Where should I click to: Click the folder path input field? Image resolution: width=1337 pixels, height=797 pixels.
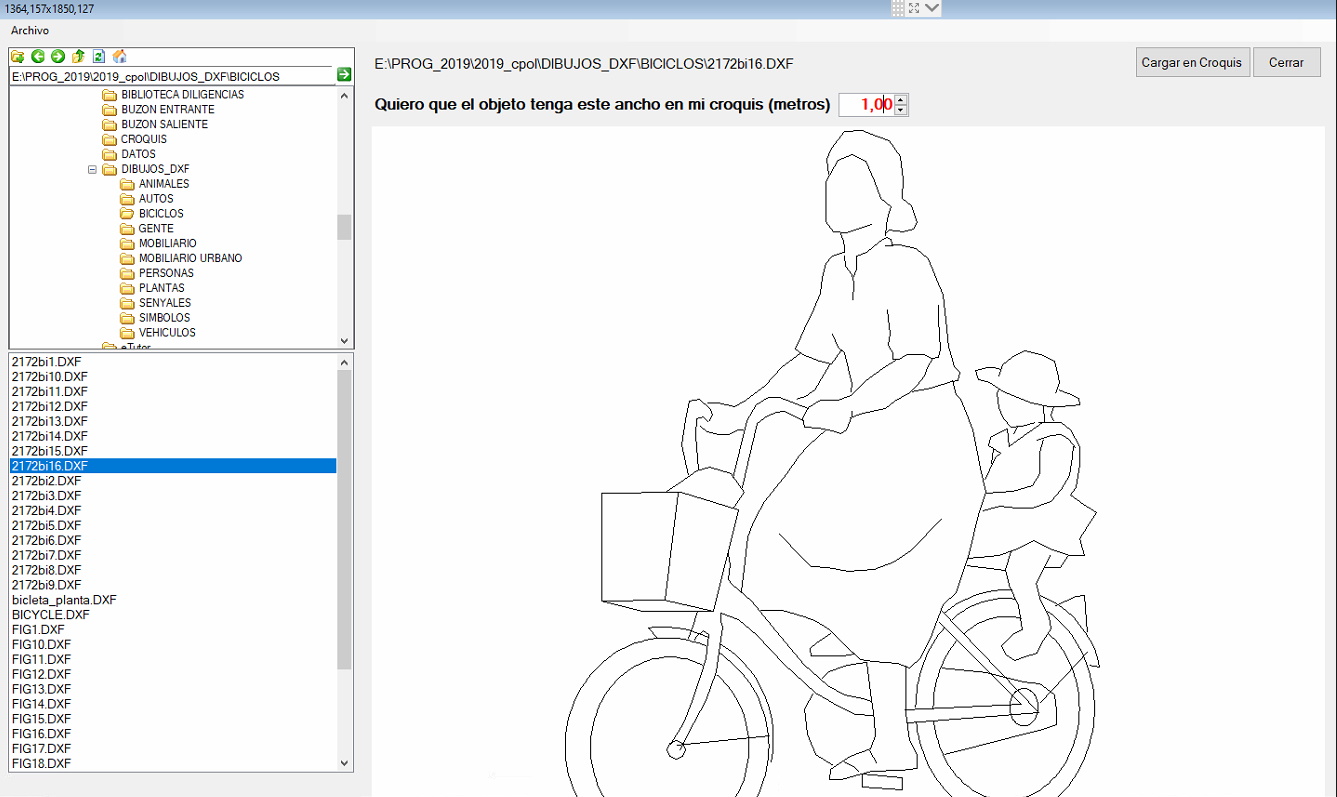(x=172, y=76)
